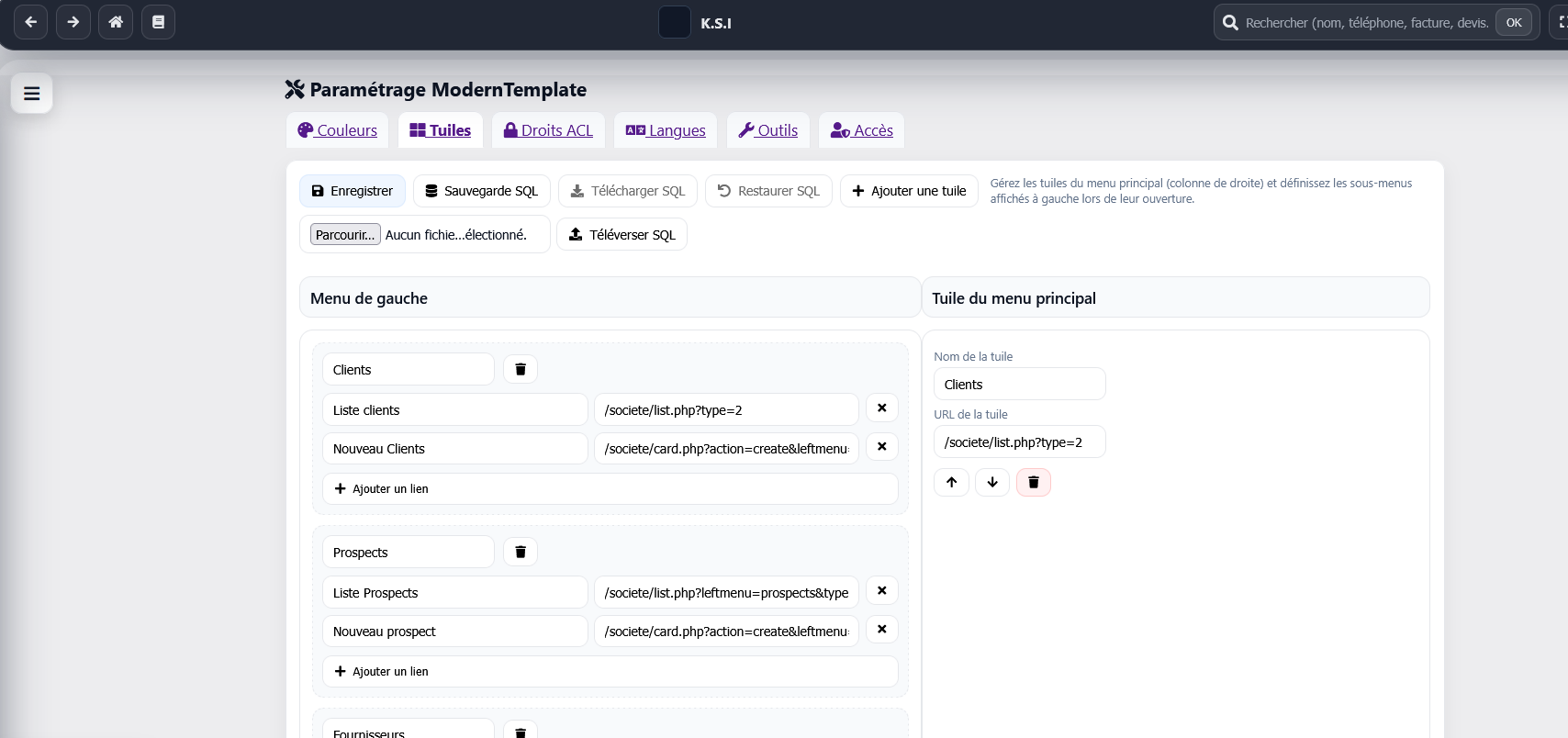Delete the Prospects menu group
1568x738 pixels.
coord(521,552)
